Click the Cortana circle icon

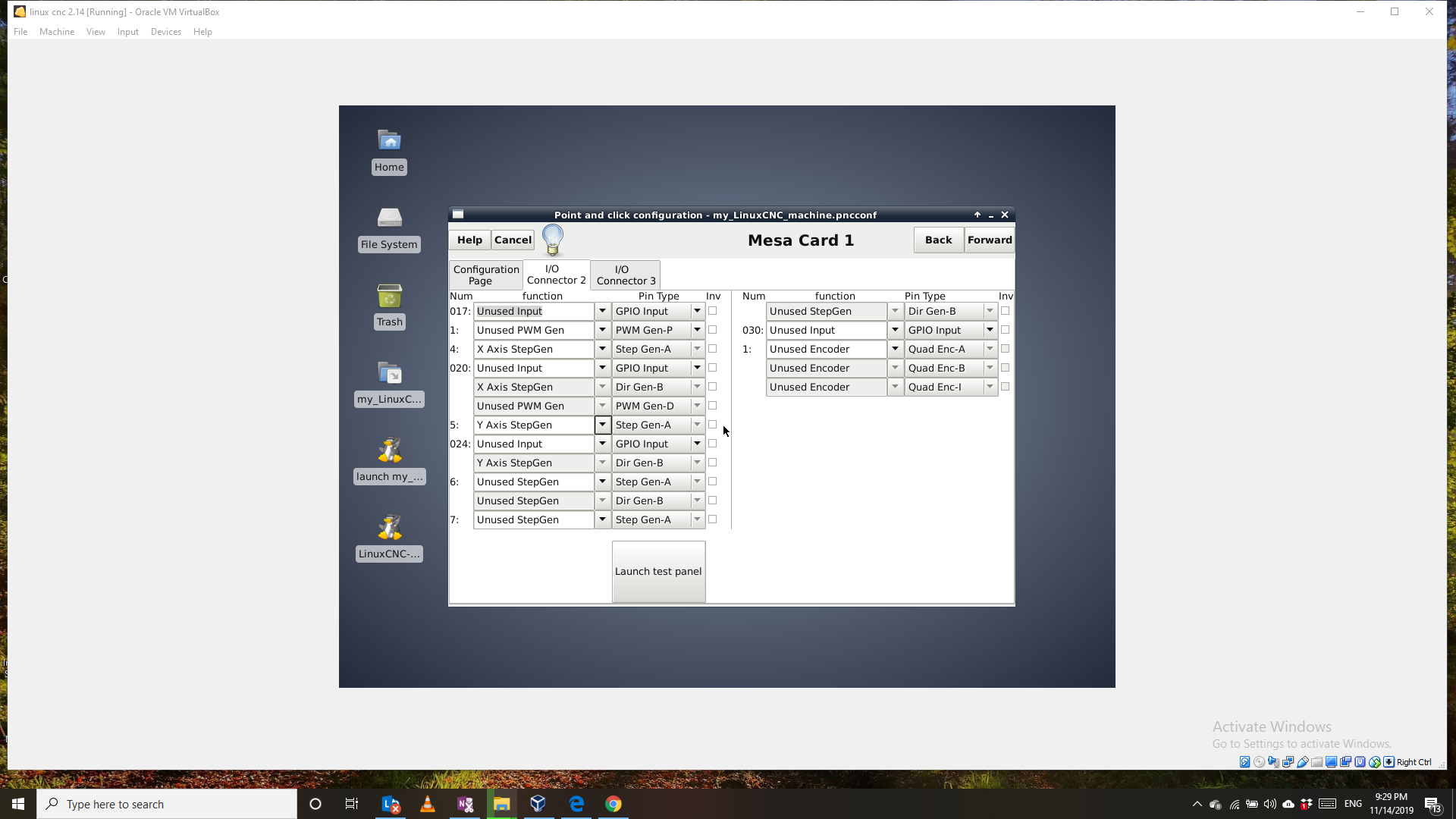315,804
